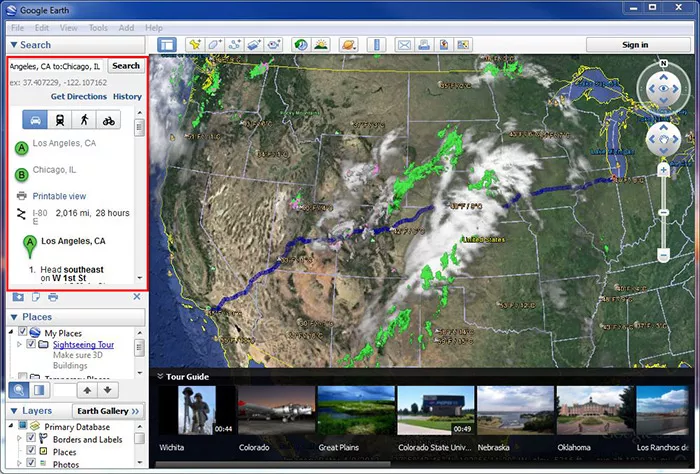This screenshot has height=474, width=700.
Task: Add a placemark with the pushpin icon
Action: [195, 45]
